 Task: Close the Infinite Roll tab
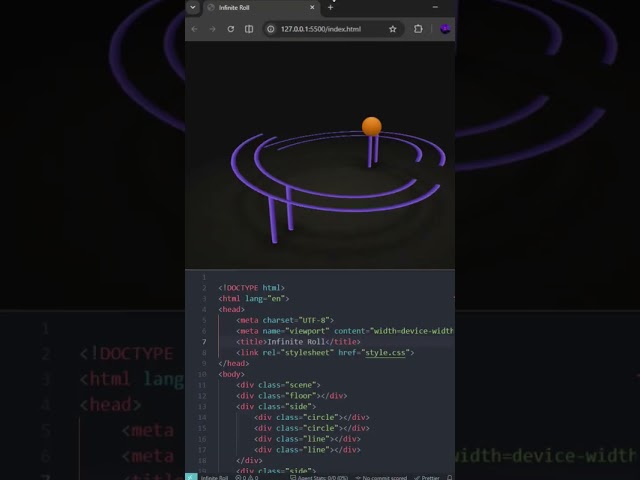pos(312,7)
